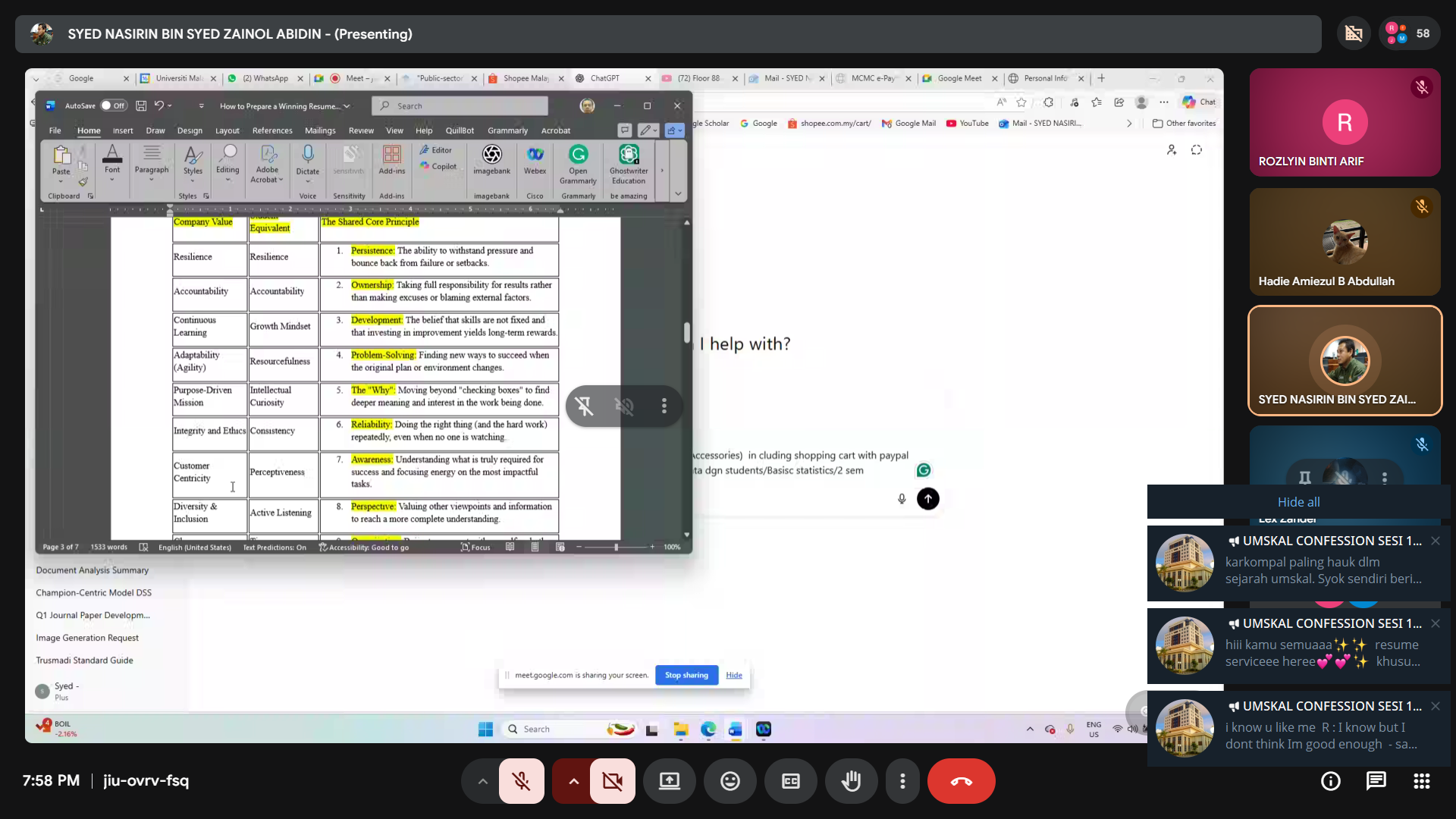Open Ghostwriter Education add-in
The width and height of the screenshot is (1456, 819).
tap(629, 165)
